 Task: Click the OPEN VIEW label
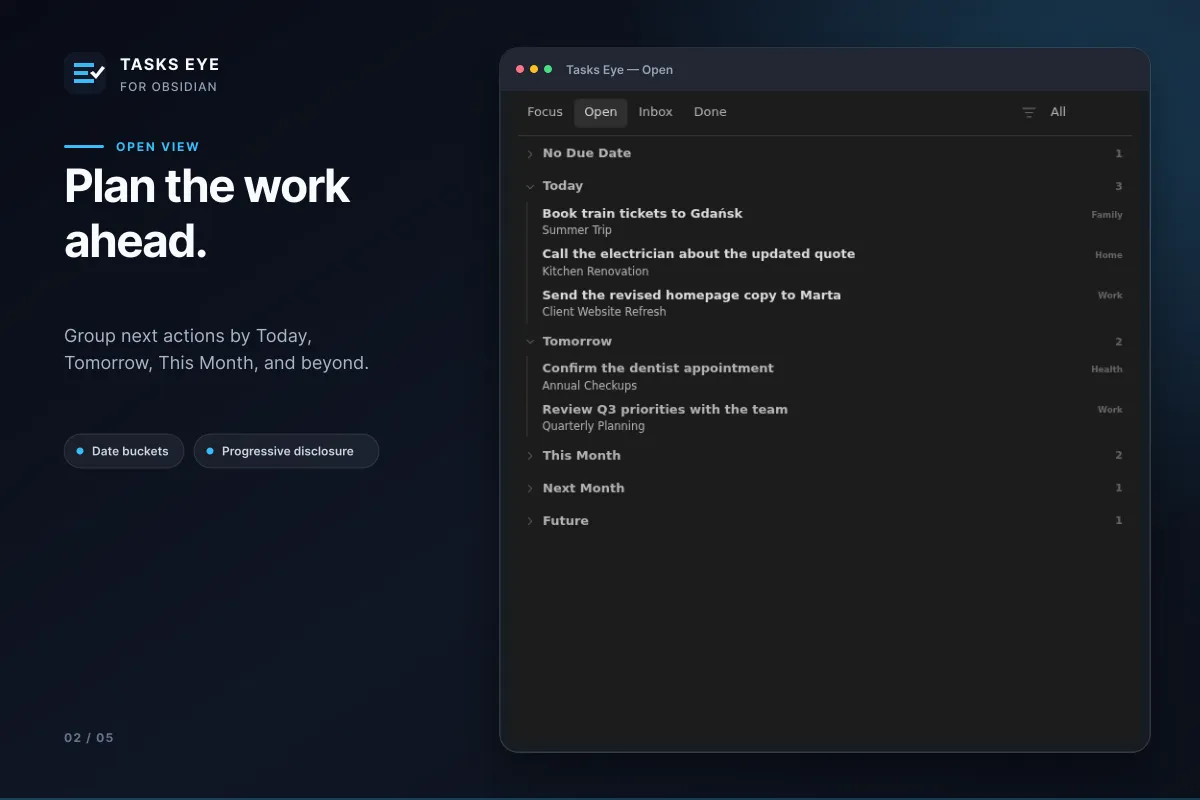click(158, 147)
